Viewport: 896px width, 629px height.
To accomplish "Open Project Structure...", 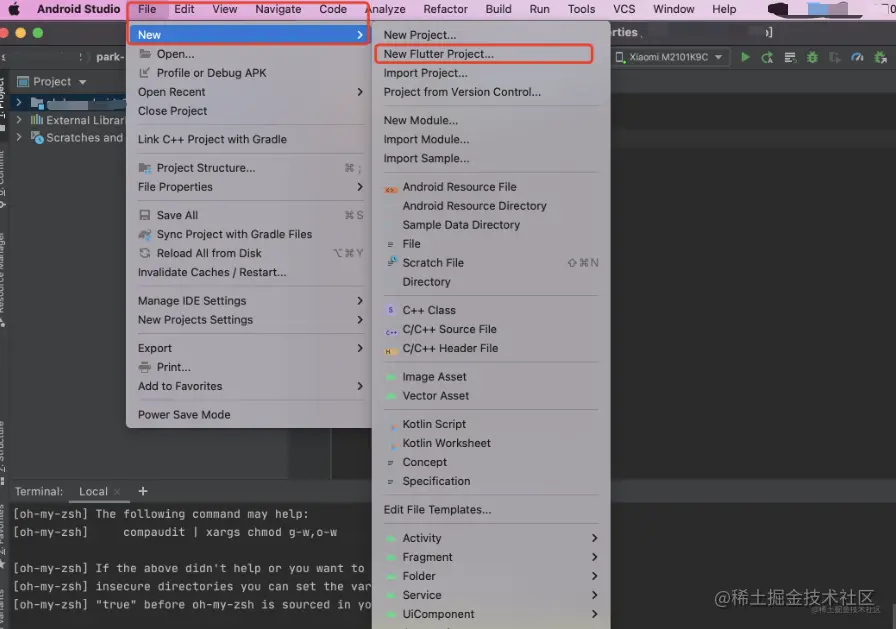I will click(250, 168).
